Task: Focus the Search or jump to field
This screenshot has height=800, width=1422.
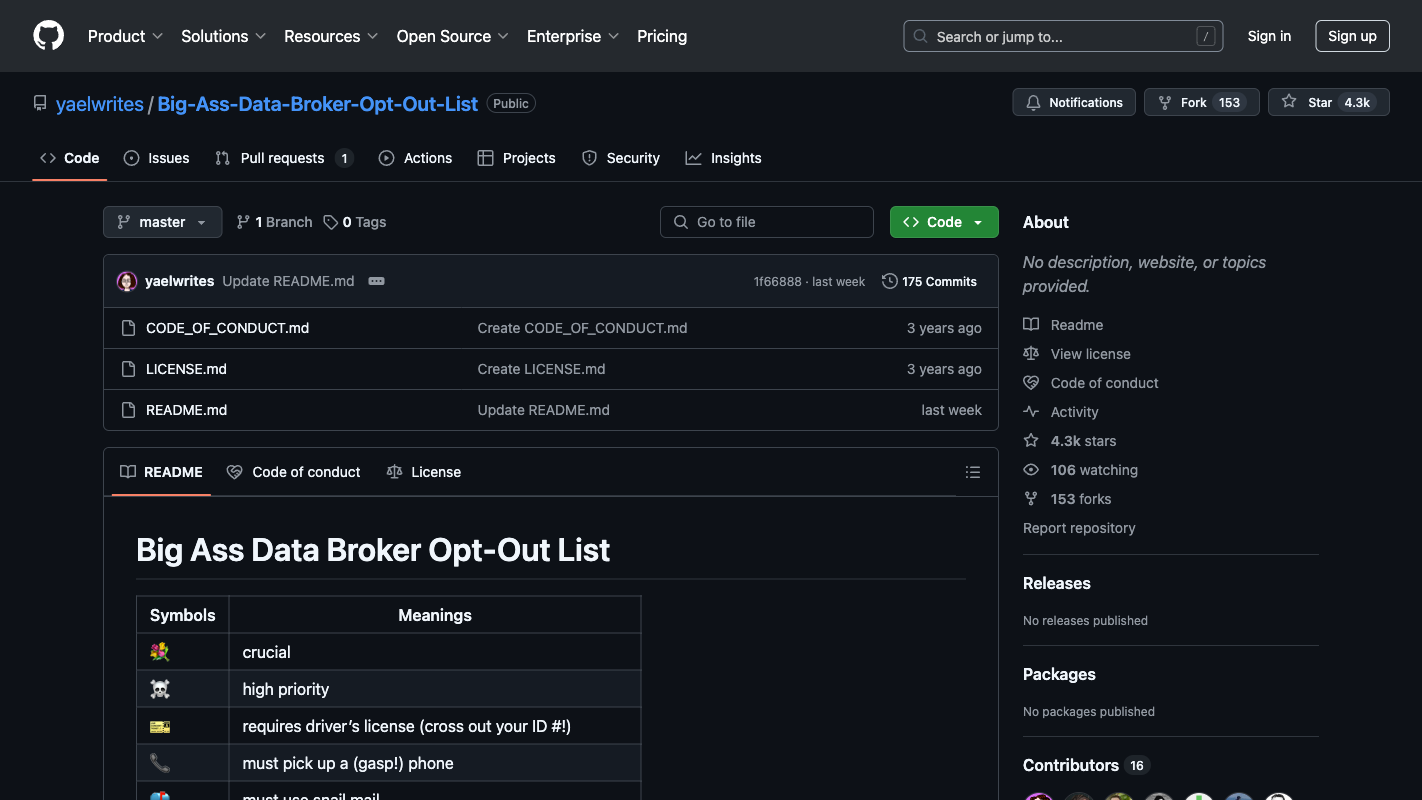Action: (x=1065, y=36)
